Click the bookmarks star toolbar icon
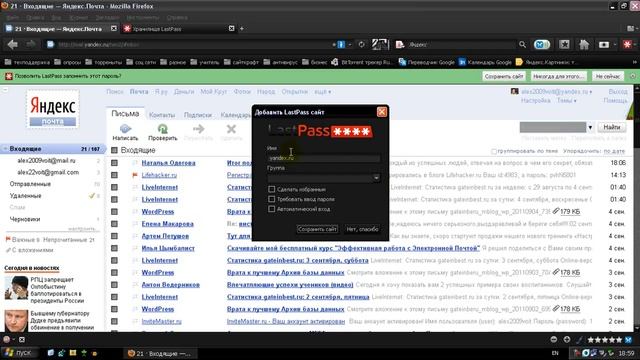The image size is (640, 360). coord(564,44)
